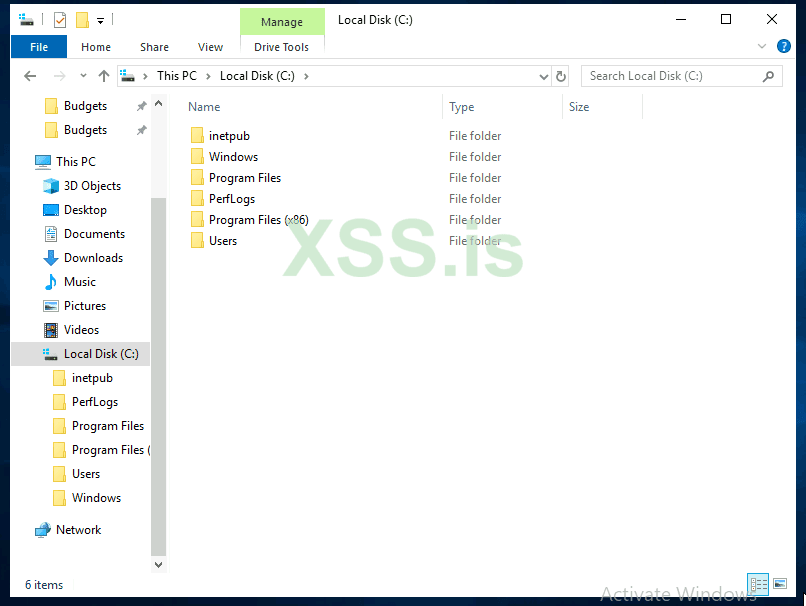Sort by the Type column header
The height and width of the screenshot is (606, 806).
coord(462,107)
